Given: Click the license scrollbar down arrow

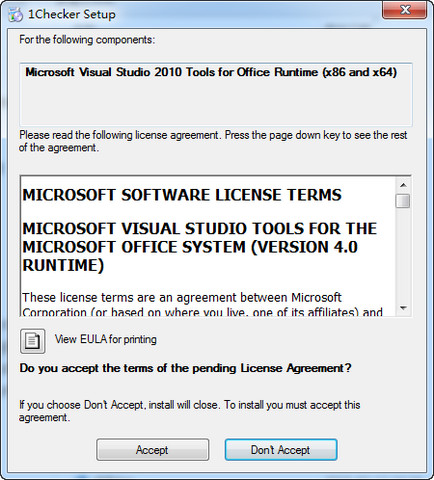Looking at the screenshot, I should (x=403, y=308).
